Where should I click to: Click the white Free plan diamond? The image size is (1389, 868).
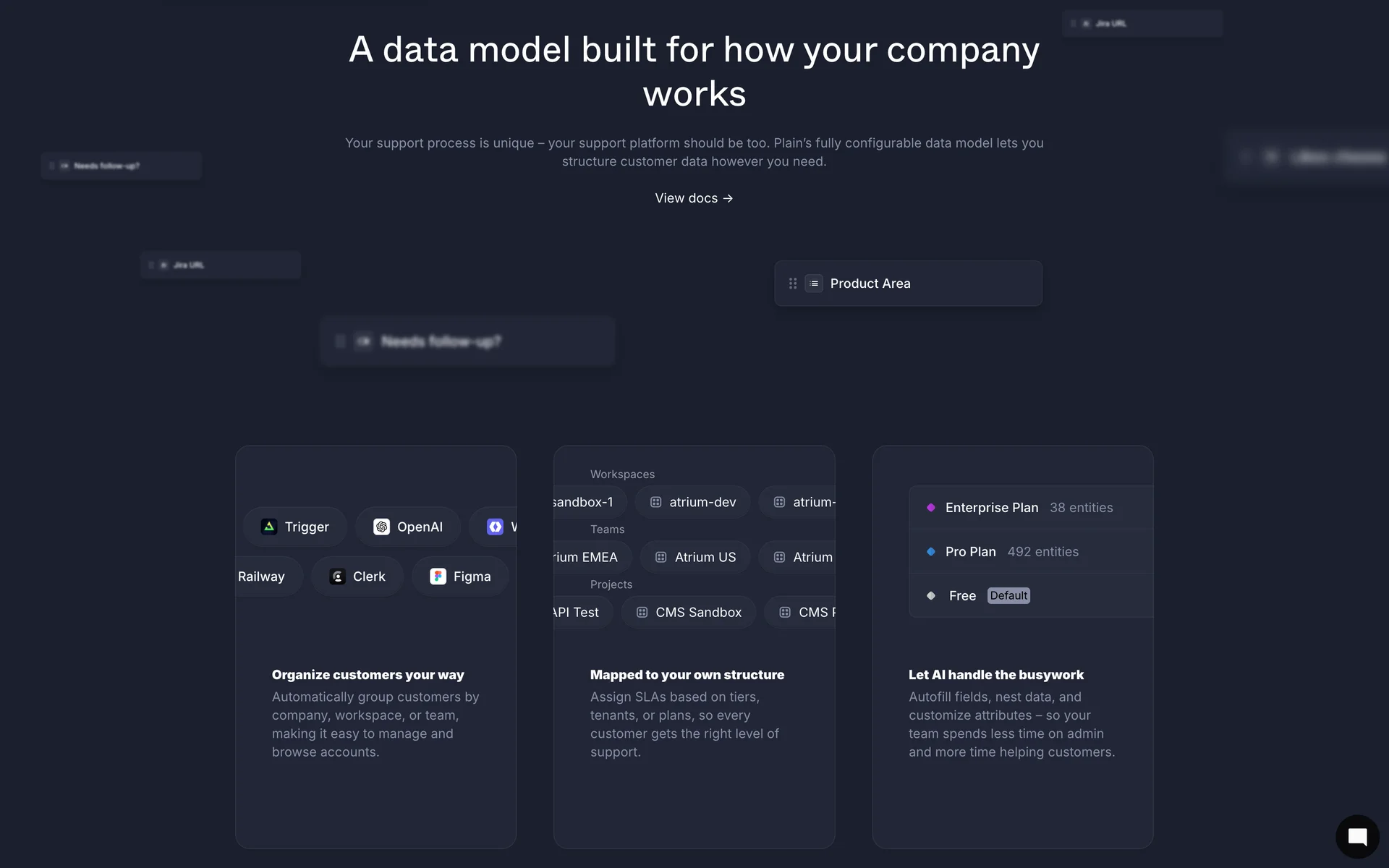(931, 596)
